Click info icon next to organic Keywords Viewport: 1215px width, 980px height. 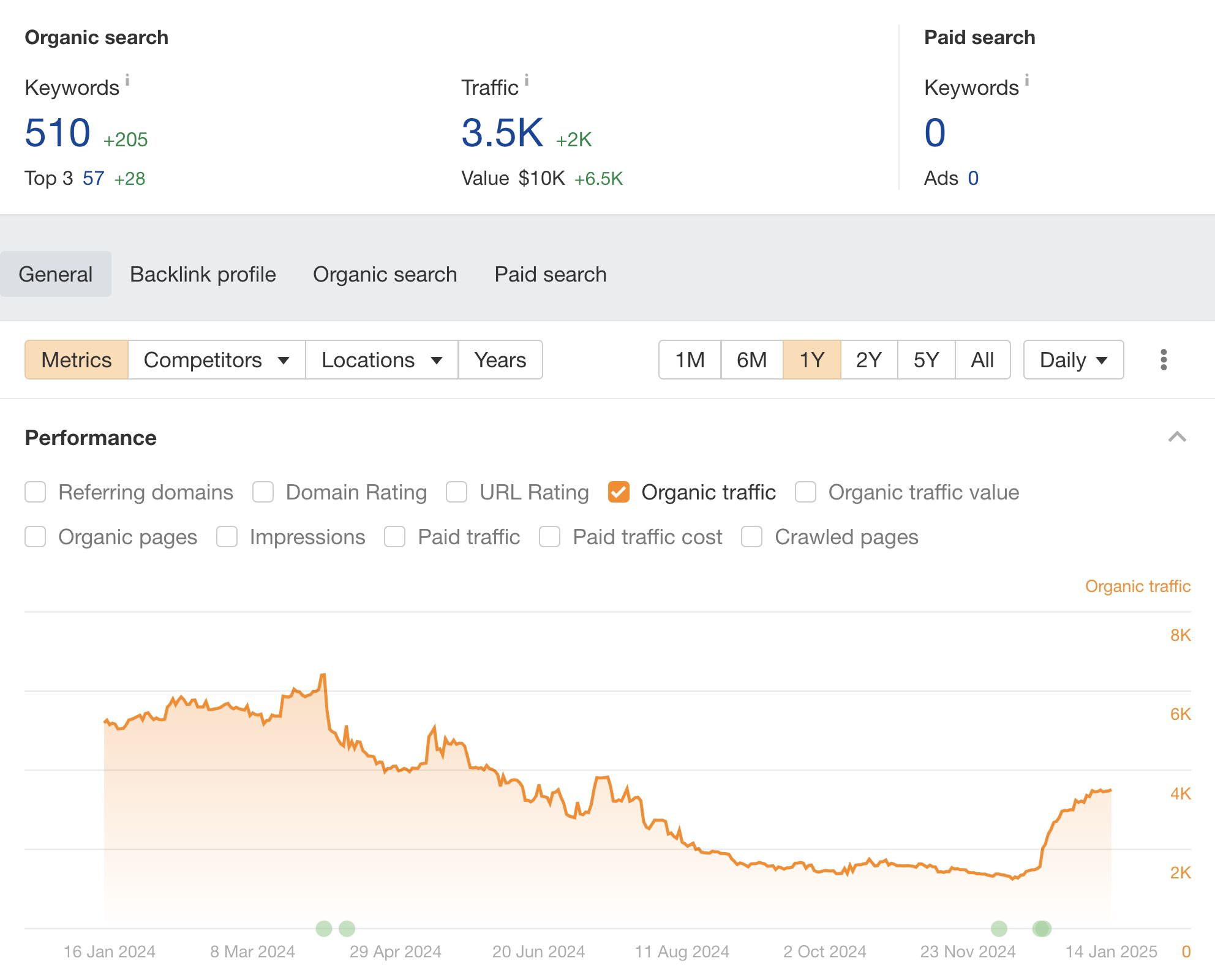127,80
